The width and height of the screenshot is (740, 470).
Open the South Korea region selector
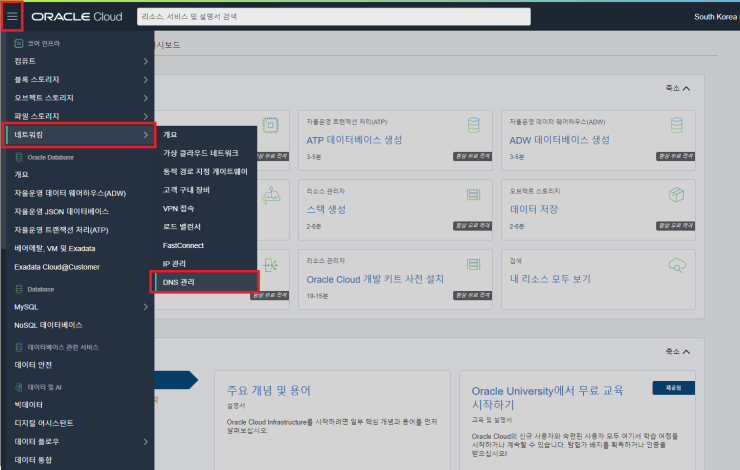(x=714, y=17)
